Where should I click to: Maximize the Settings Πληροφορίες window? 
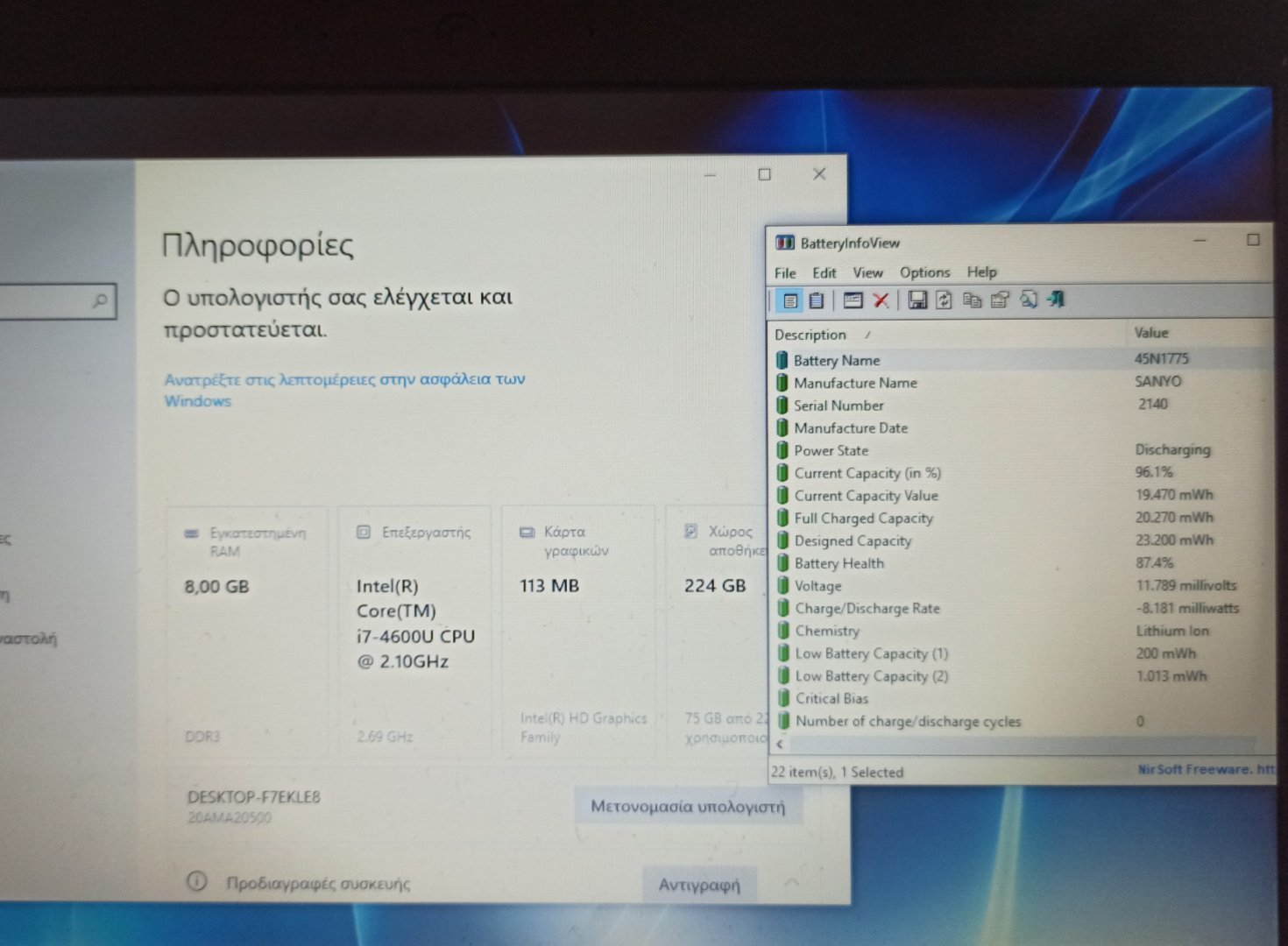pyautogui.click(x=764, y=174)
